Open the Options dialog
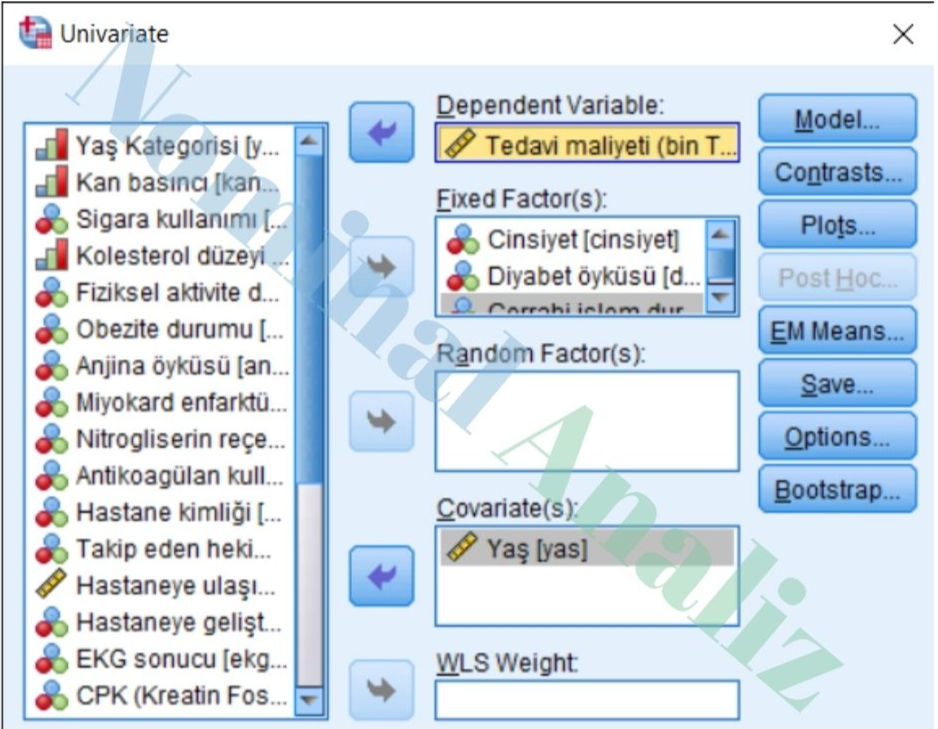The height and width of the screenshot is (729, 938). 838,436
